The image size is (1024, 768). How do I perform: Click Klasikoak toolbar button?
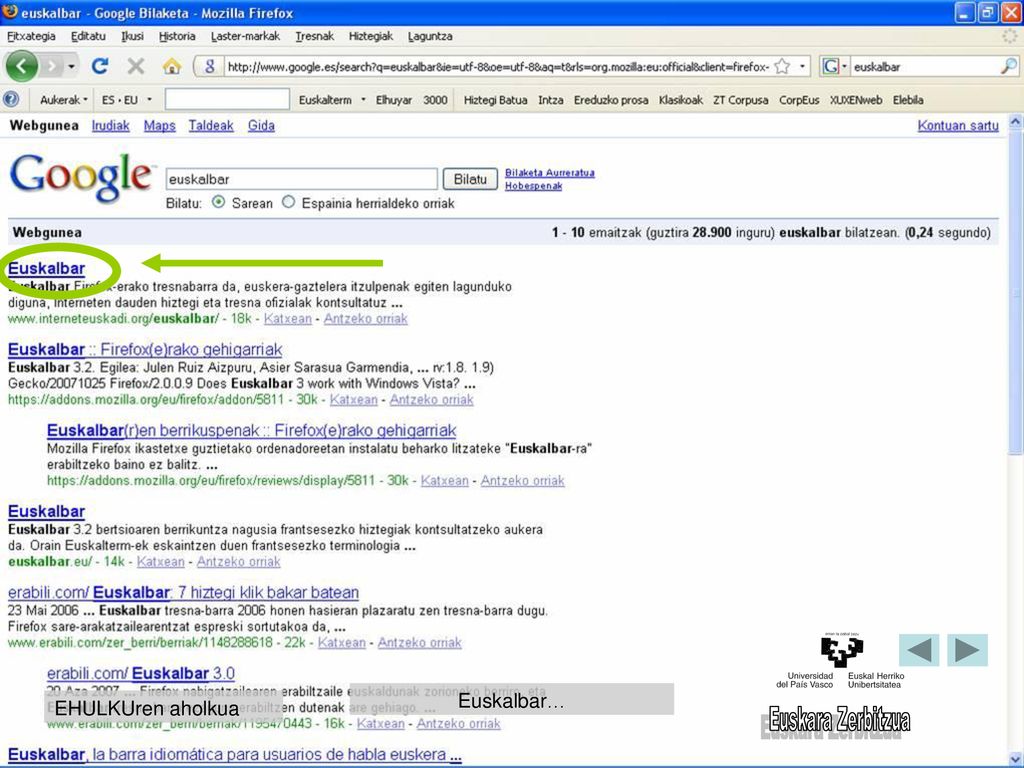pos(680,100)
